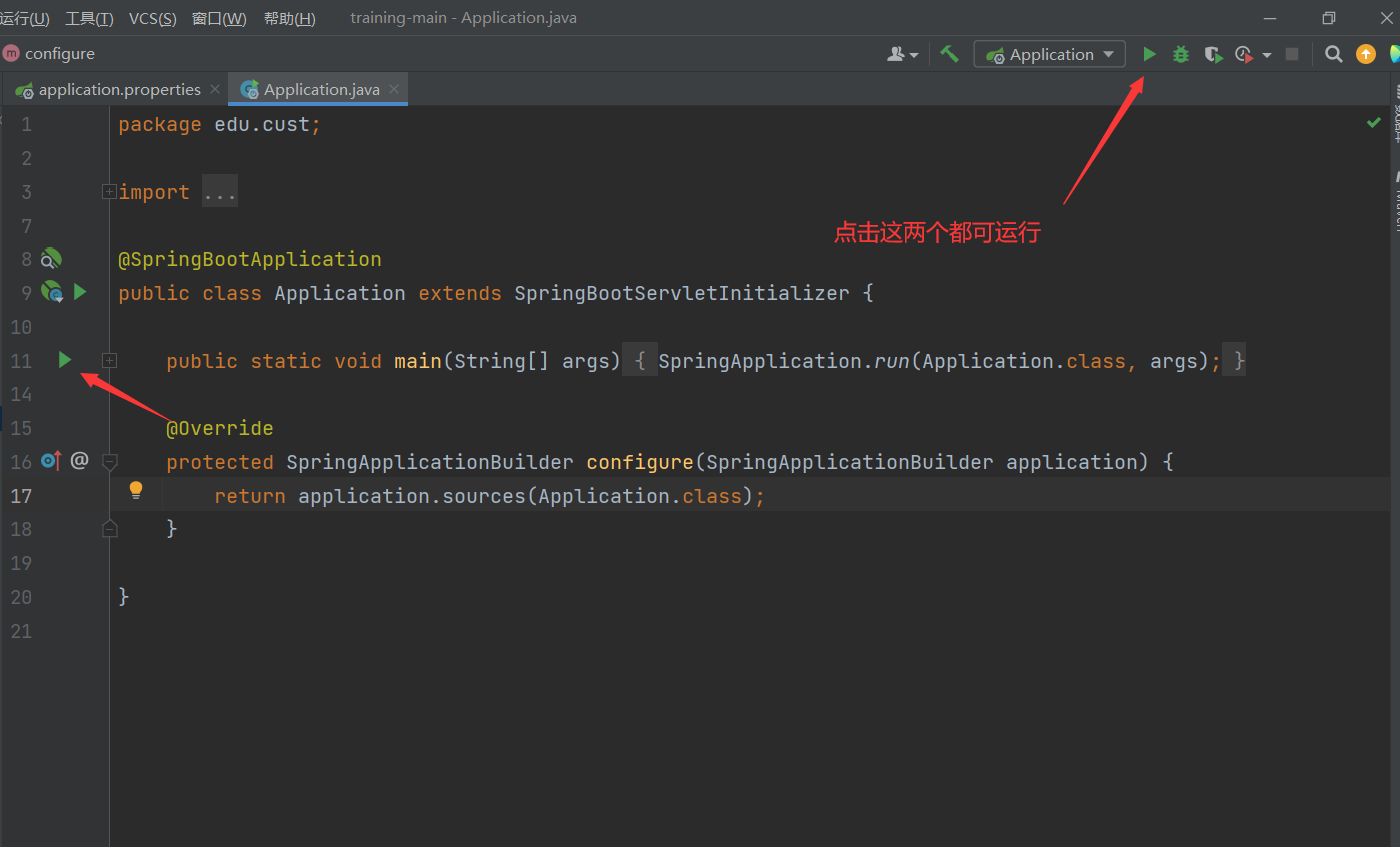Start debugging with the green bug icon
The image size is (1400, 847).
(x=1181, y=54)
